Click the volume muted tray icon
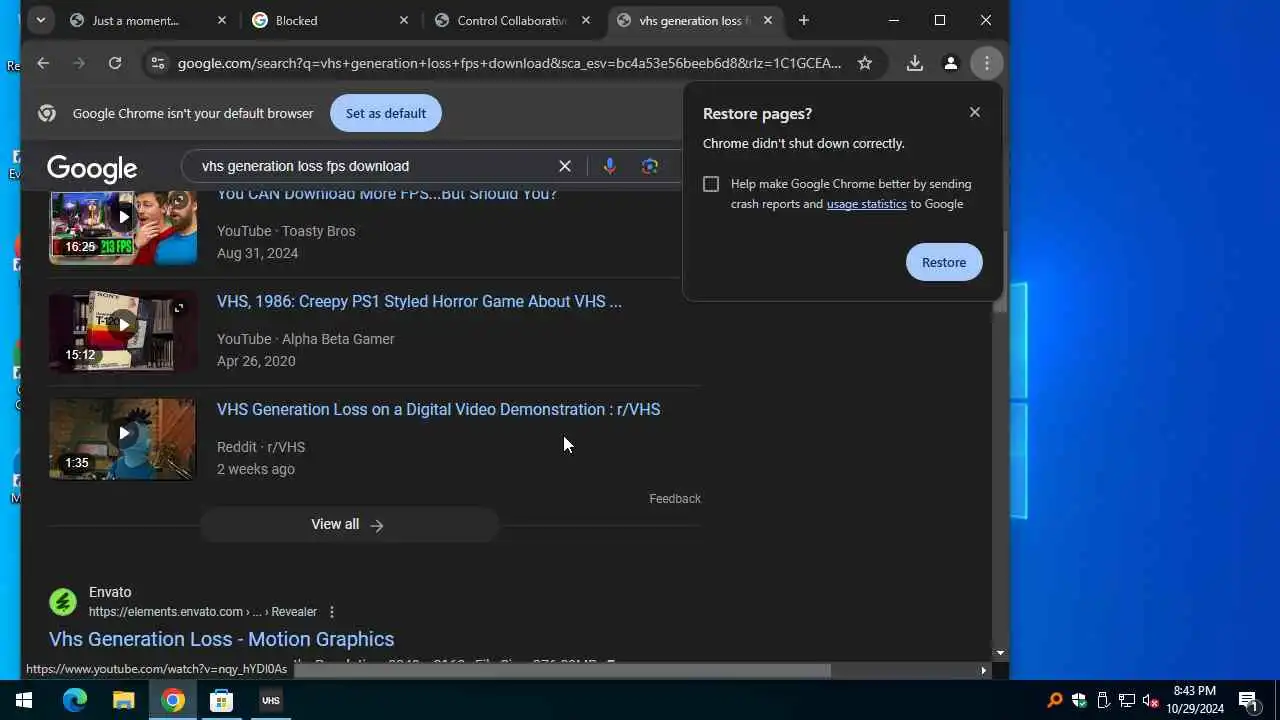This screenshot has width=1280, height=720. 1151,700
